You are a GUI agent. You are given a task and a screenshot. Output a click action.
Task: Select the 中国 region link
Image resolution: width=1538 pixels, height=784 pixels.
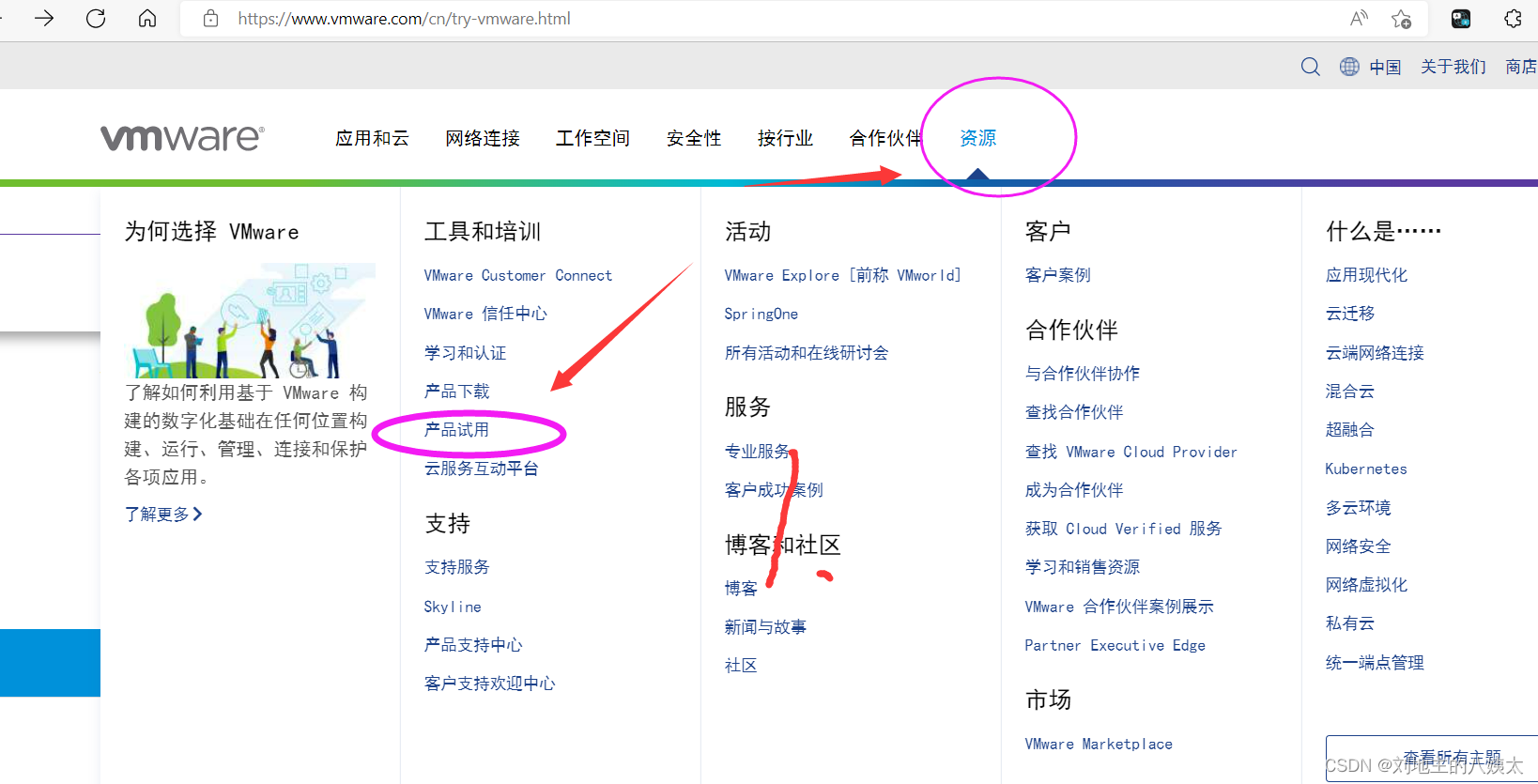point(1385,67)
